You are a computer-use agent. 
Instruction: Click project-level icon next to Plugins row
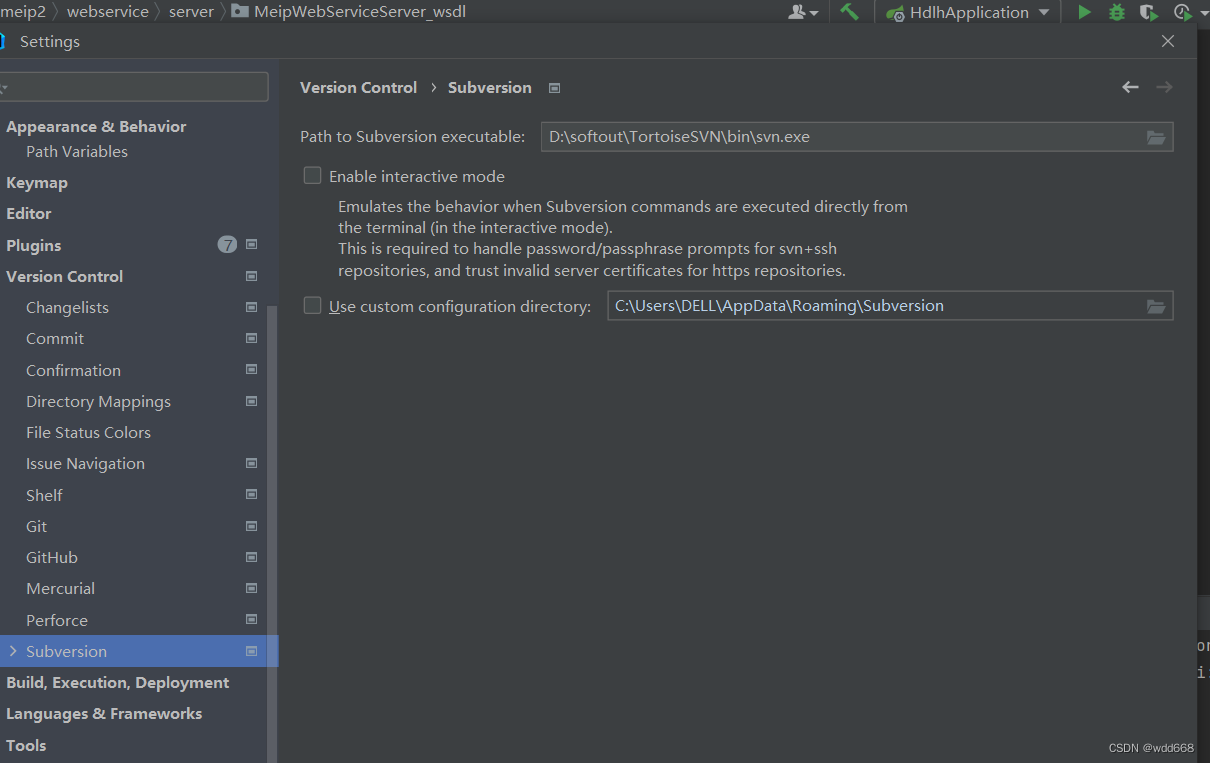tap(251, 244)
